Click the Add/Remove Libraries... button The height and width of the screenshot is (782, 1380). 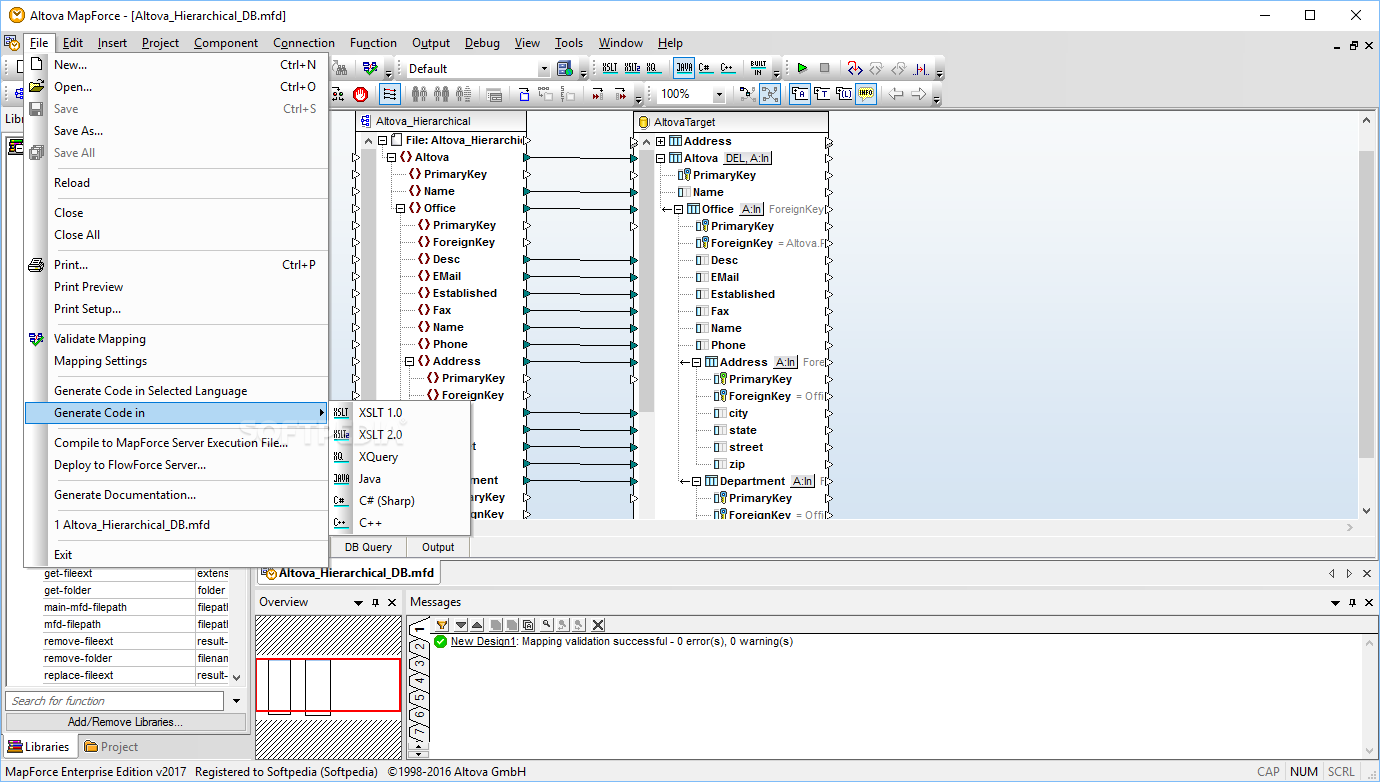pyautogui.click(x=125, y=722)
